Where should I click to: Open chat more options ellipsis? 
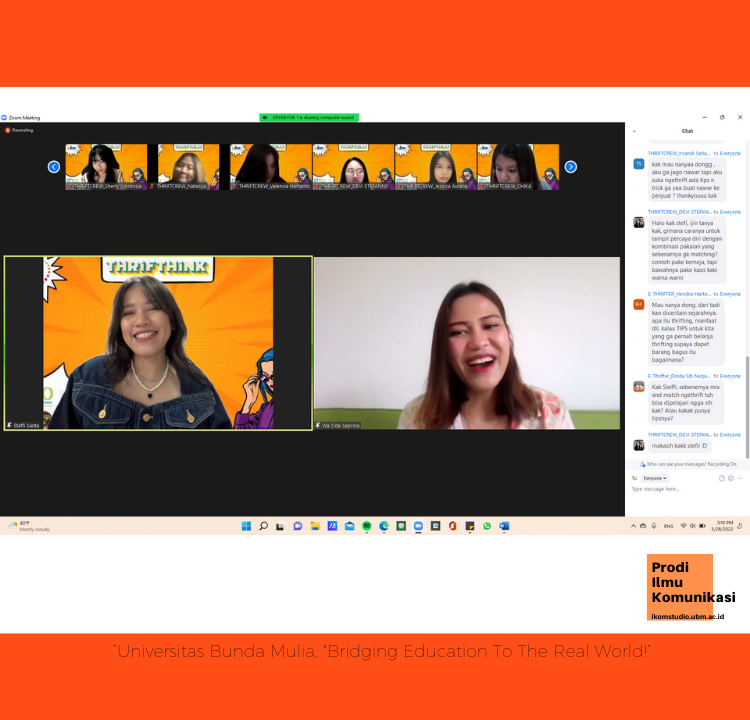739,478
